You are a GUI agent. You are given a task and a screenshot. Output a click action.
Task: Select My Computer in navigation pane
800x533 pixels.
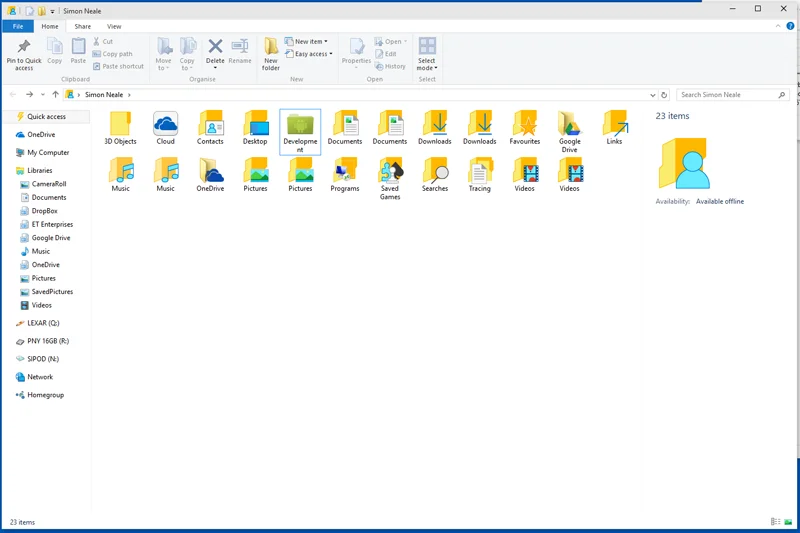tap(48, 153)
